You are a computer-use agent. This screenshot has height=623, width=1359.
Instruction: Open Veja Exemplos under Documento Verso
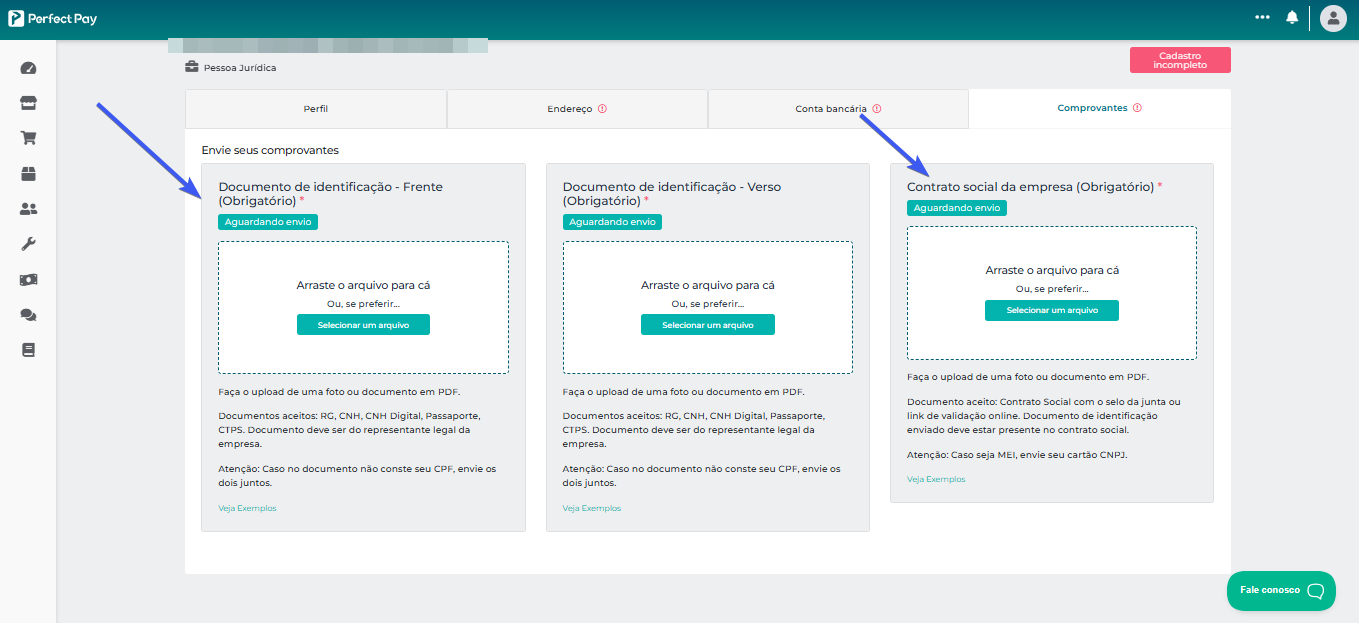[591, 508]
